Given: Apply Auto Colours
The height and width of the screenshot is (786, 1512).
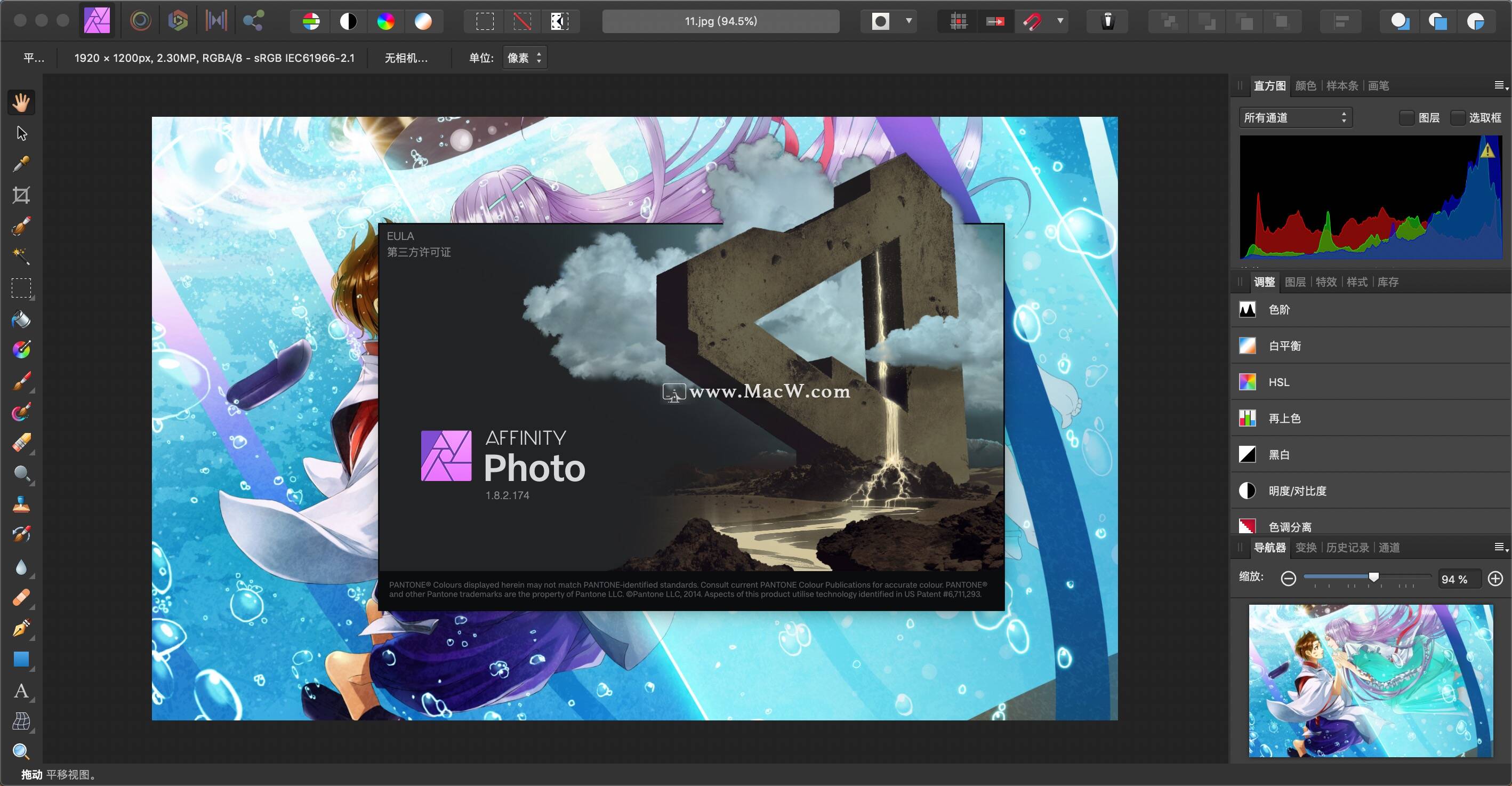Looking at the screenshot, I should coord(385,22).
